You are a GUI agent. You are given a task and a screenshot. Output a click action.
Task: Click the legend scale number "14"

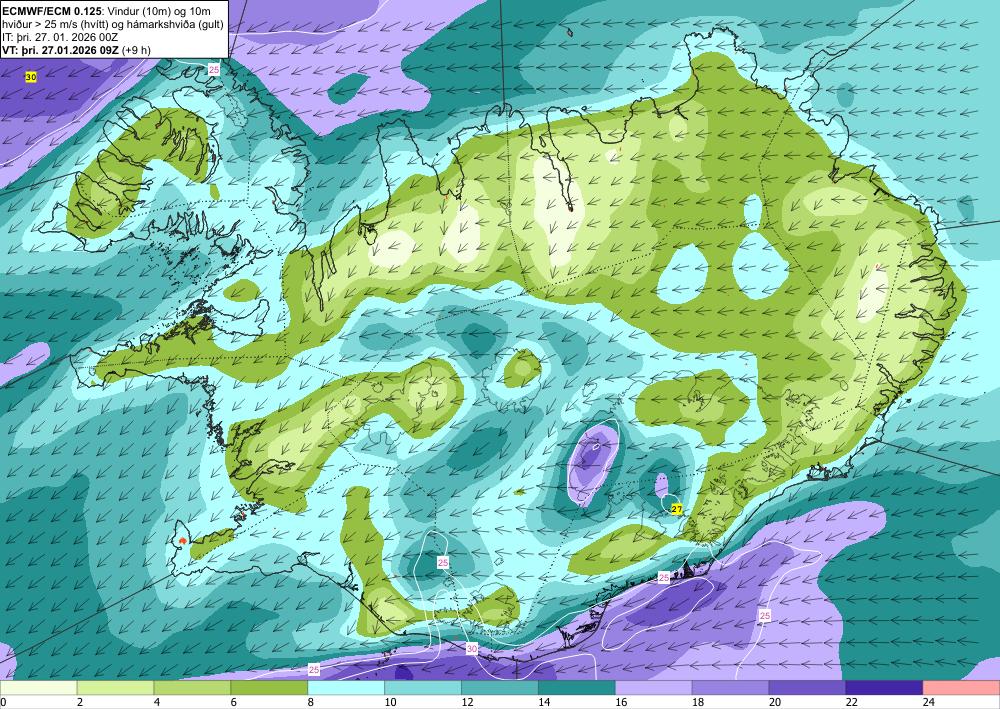(544, 702)
